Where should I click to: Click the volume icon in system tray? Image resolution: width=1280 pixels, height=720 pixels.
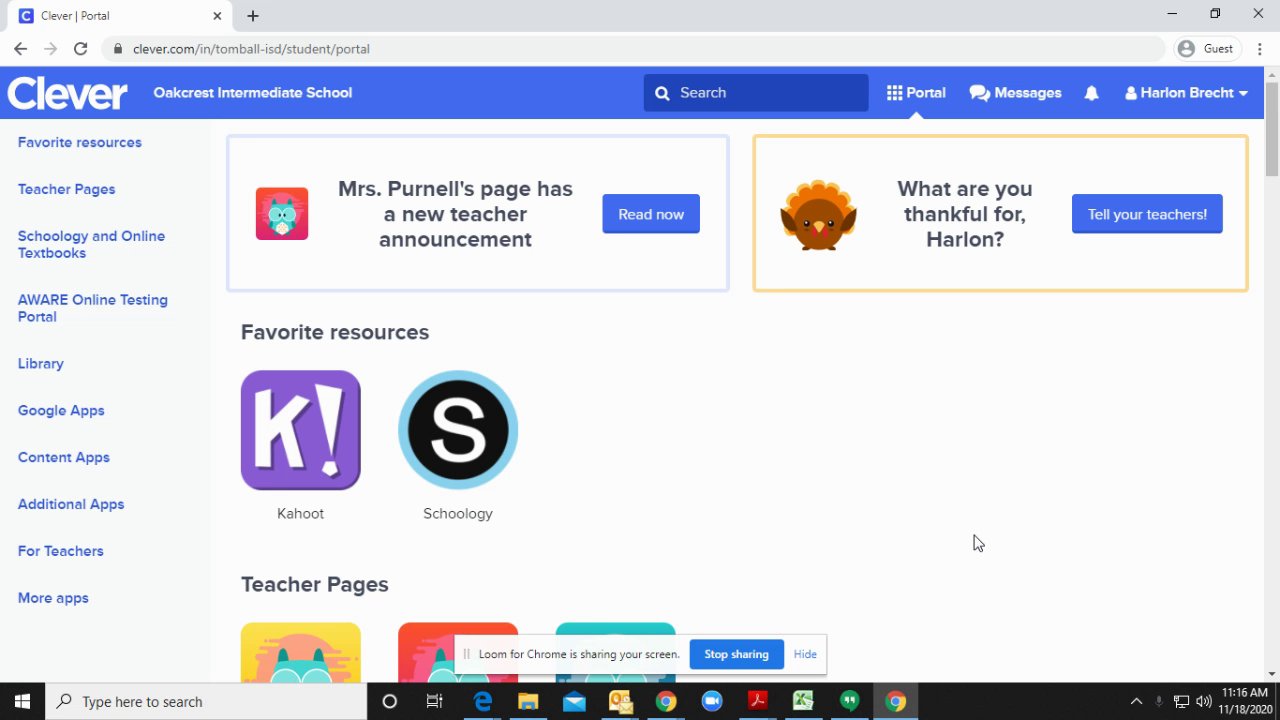1203,701
